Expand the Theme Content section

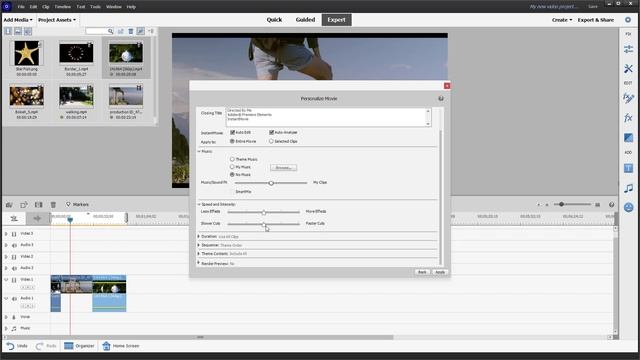tap(199, 253)
